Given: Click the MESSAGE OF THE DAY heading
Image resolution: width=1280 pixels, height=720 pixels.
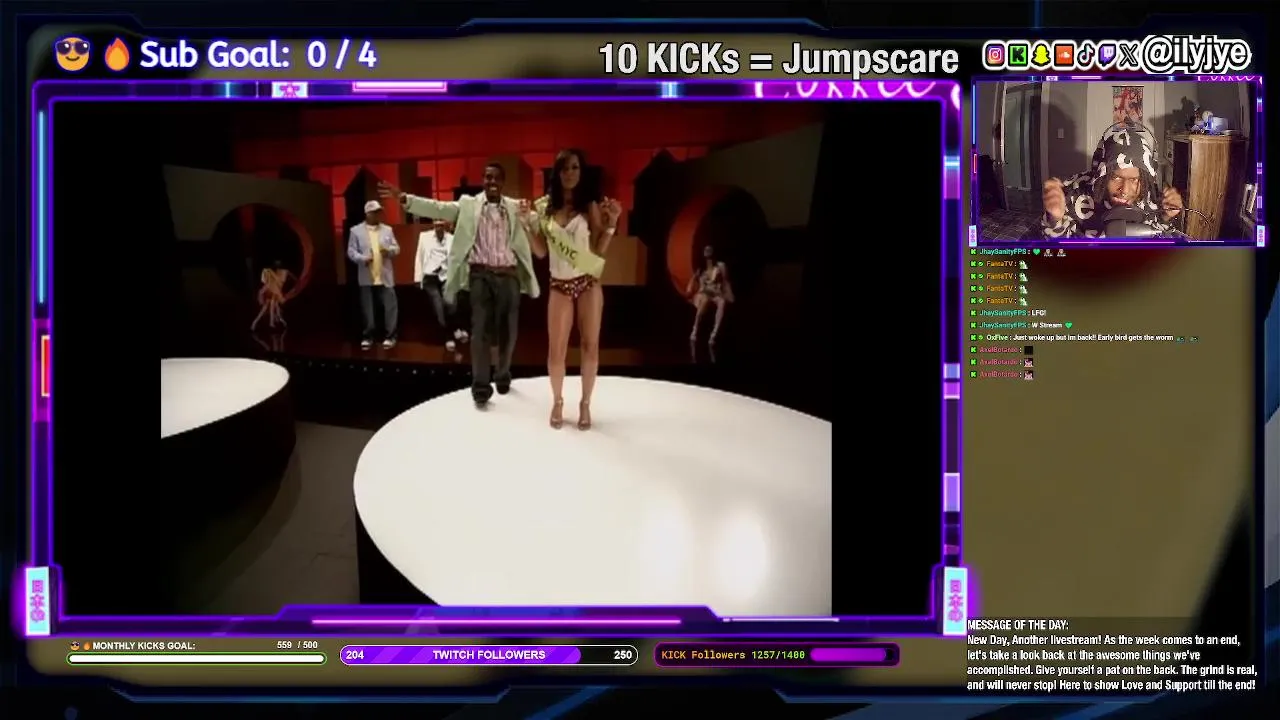Looking at the screenshot, I should pyautogui.click(x=1018, y=625).
